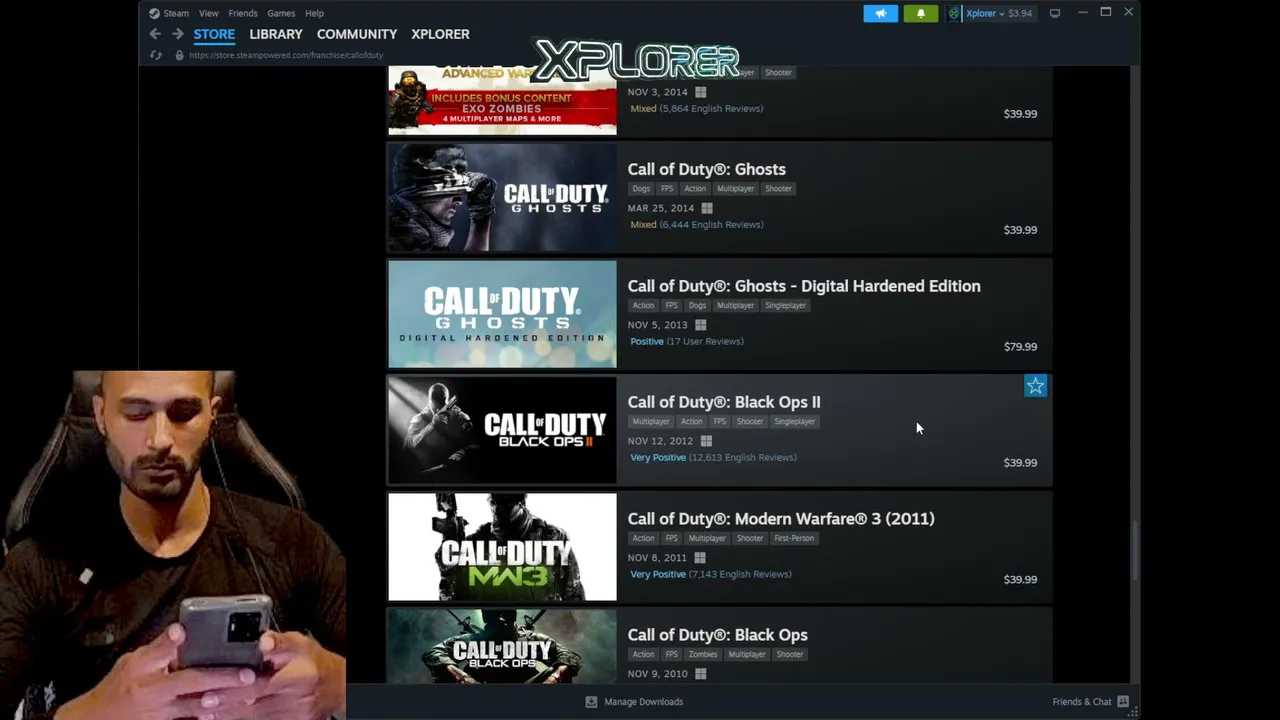Click the Shooter tag under Black Ops II
This screenshot has height=720, width=1280.
click(749, 422)
